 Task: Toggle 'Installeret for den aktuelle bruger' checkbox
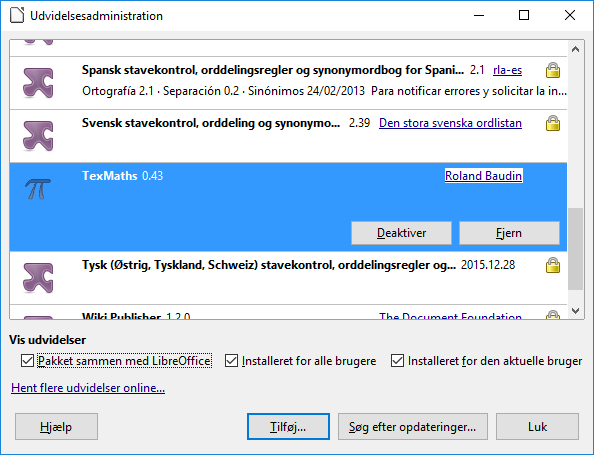pos(397,361)
